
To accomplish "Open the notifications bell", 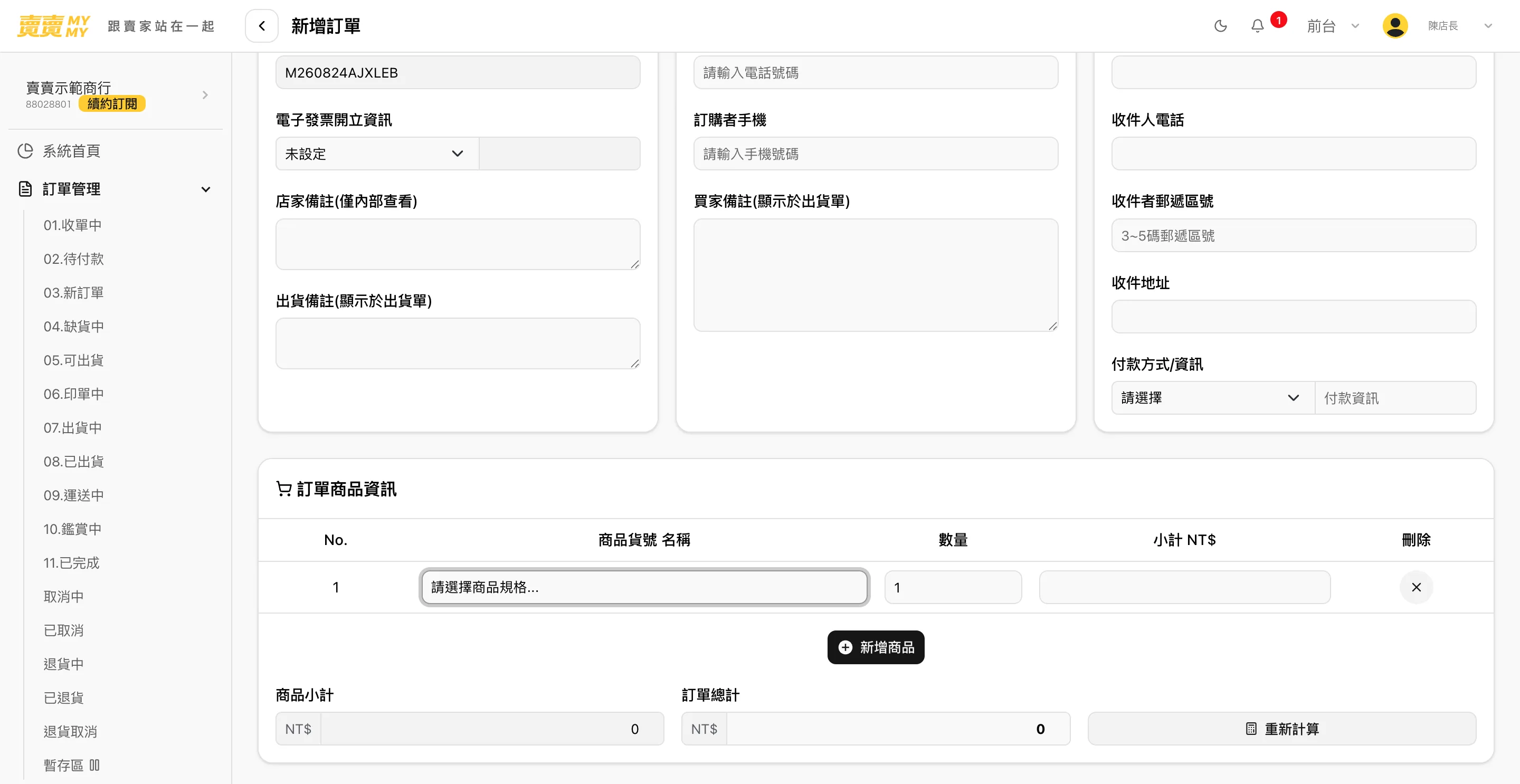I will click(x=1257, y=26).
